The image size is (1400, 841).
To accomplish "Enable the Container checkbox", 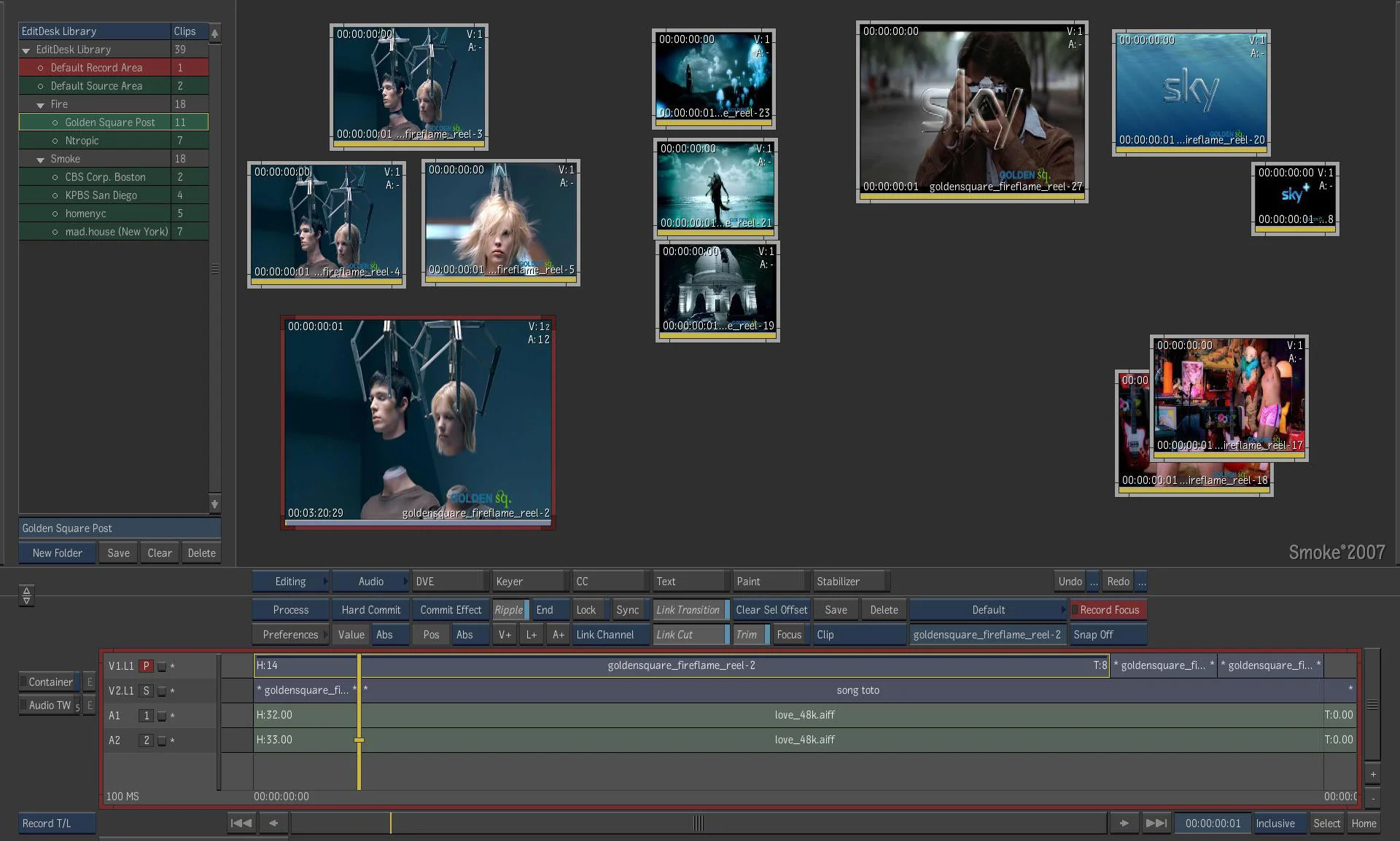I will click(x=24, y=682).
